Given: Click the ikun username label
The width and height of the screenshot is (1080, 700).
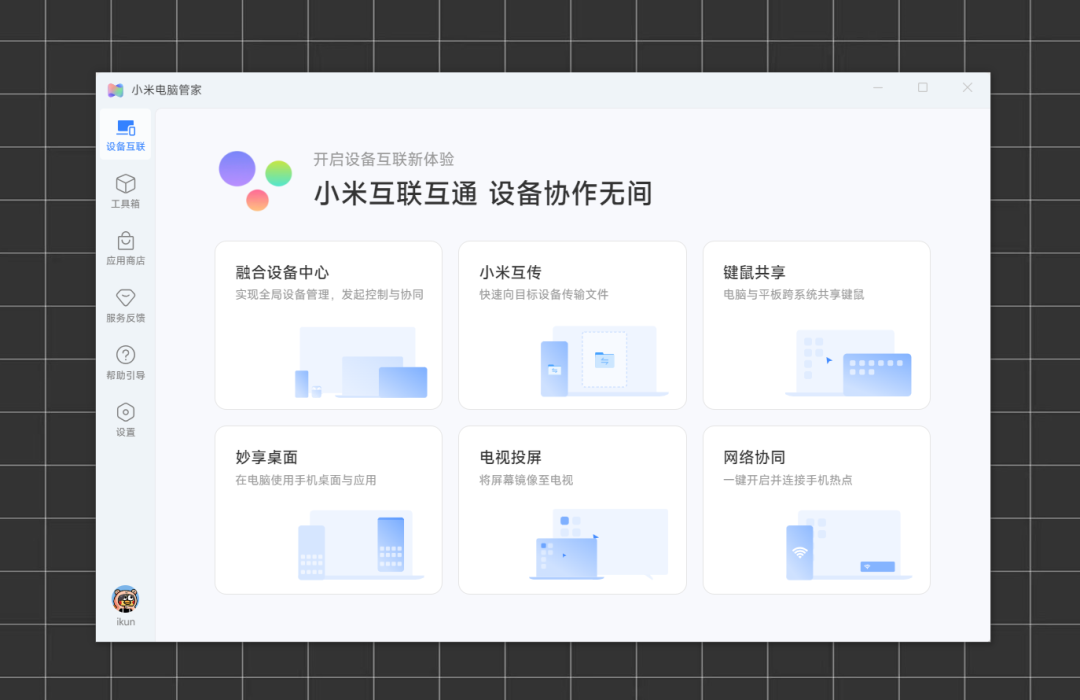Looking at the screenshot, I should point(125,622).
